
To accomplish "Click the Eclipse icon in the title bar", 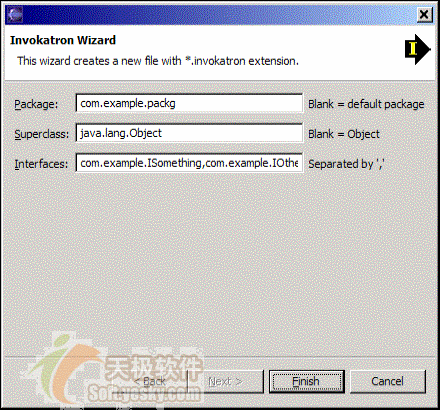I will tap(15, 14).
